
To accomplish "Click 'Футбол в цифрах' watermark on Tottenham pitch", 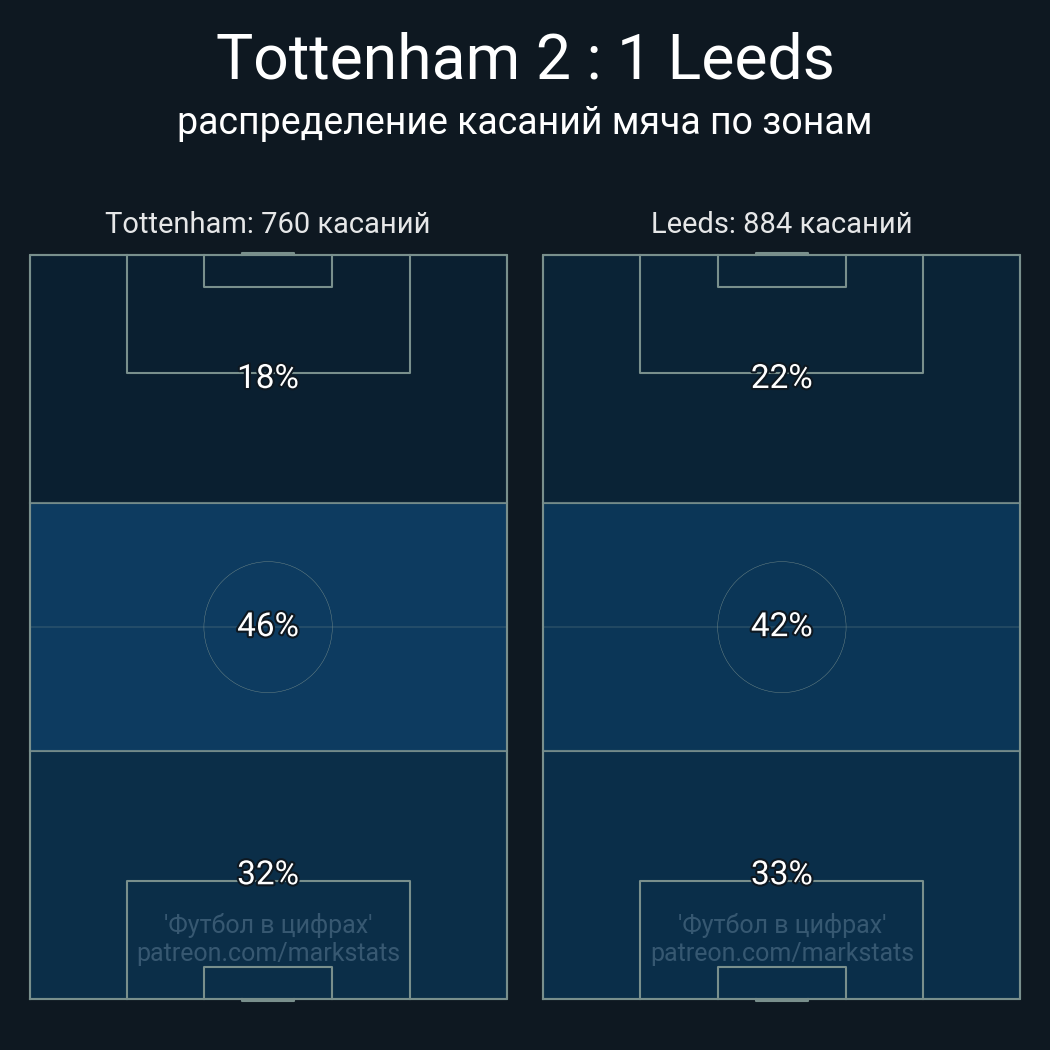I will [x=268, y=924].
